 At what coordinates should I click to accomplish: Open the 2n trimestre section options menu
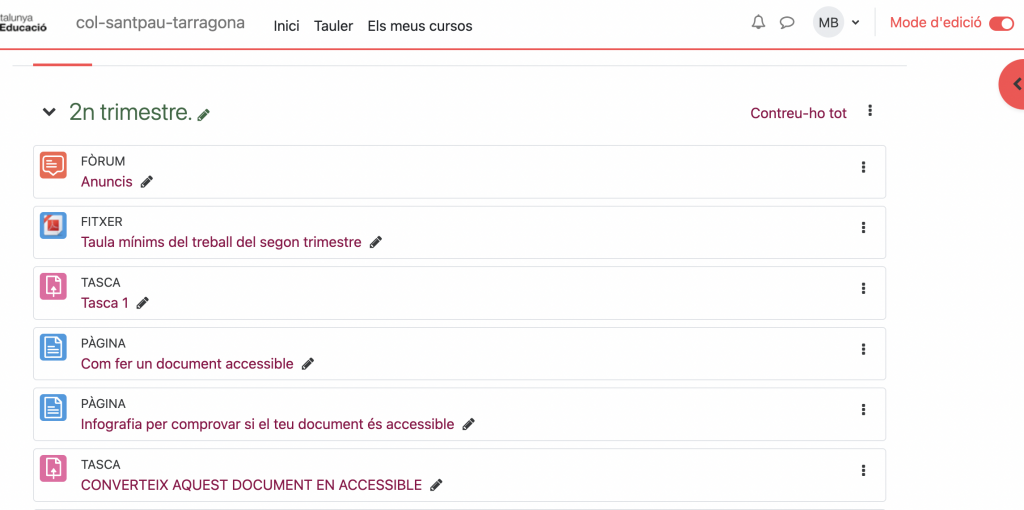tap(870, 111)
